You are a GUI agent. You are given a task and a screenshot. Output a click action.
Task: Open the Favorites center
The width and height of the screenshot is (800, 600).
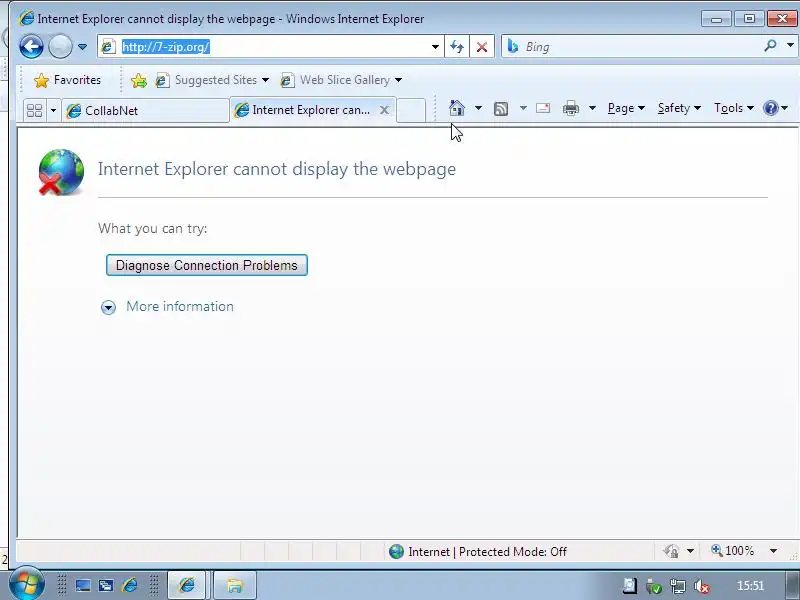click(x=67, y=80)
